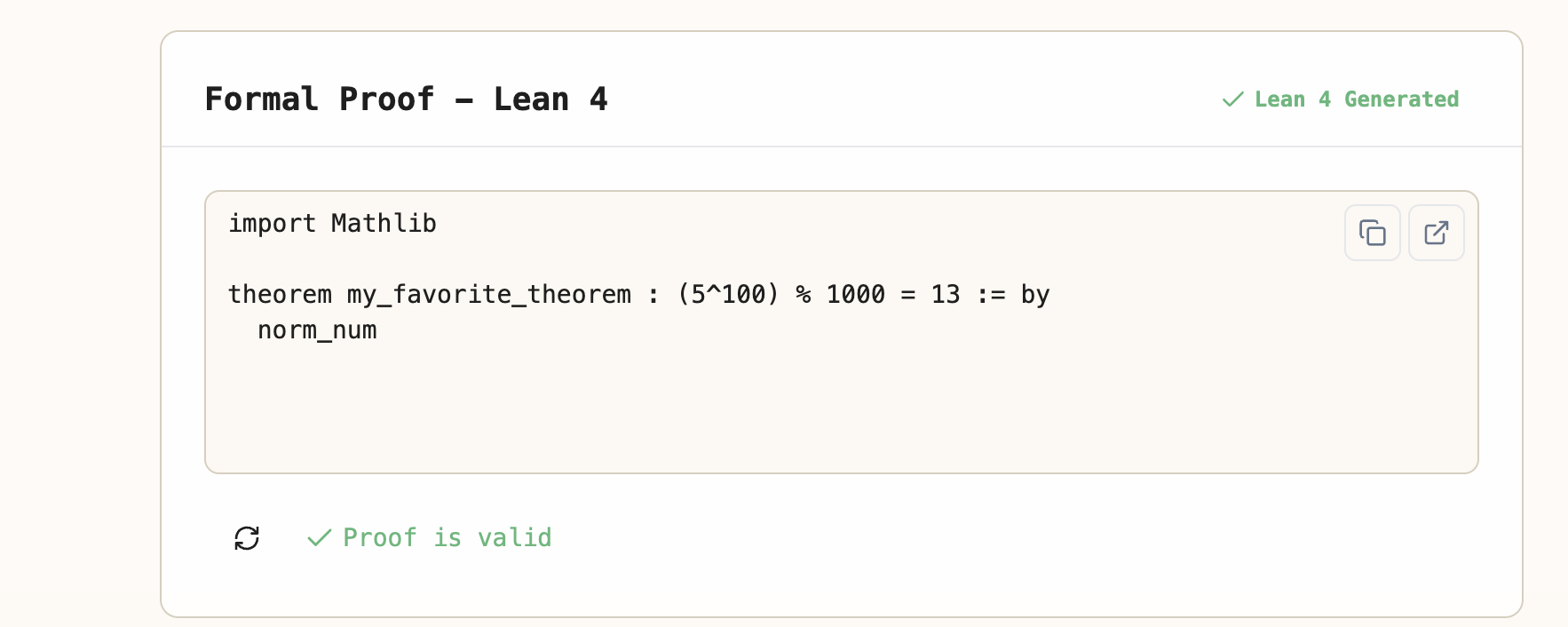
Task: Click the Formal Proof – Lean 4 heading
Action: coord(406,99)
